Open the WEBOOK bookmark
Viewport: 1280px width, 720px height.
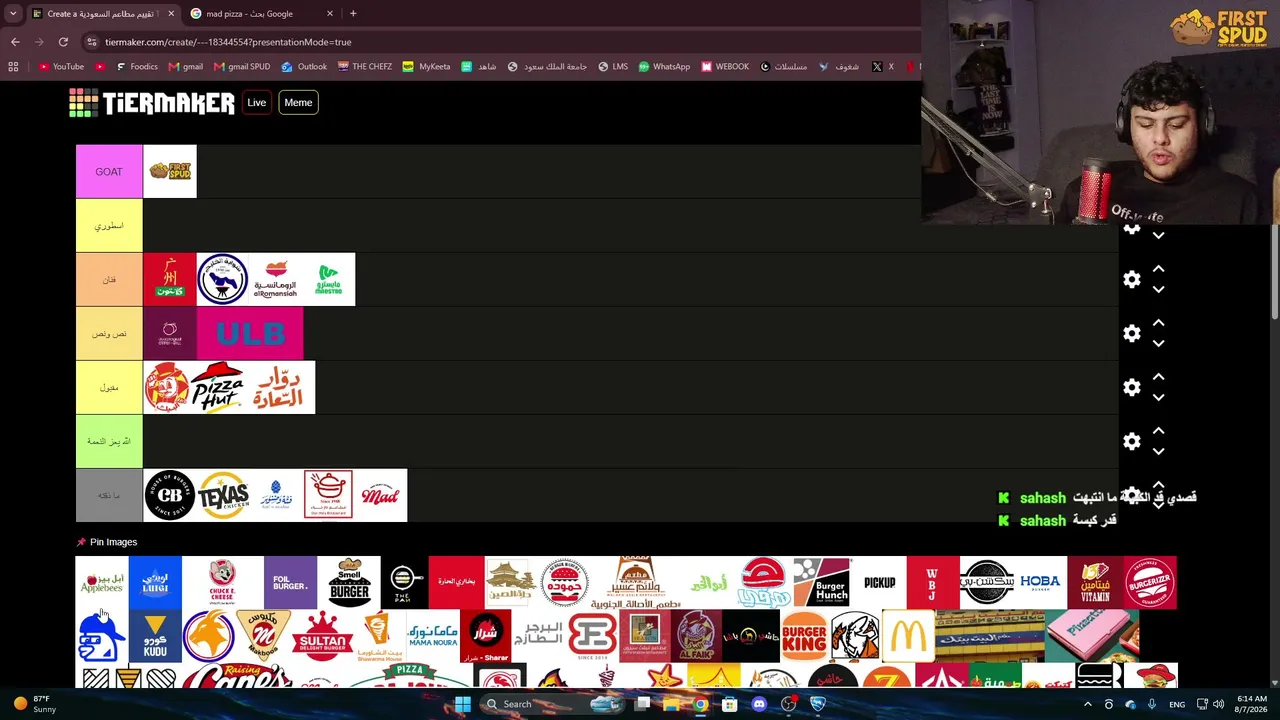point(725,67)
